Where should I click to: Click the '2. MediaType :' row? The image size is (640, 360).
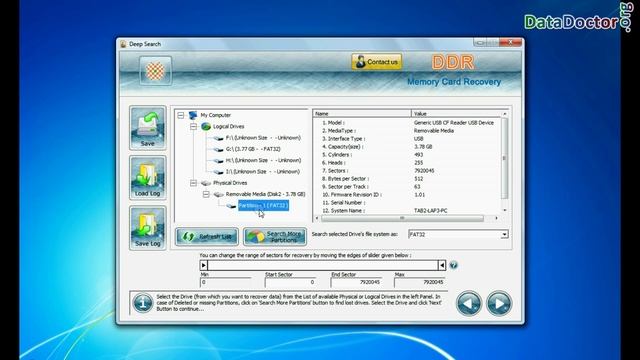(407, 131)
